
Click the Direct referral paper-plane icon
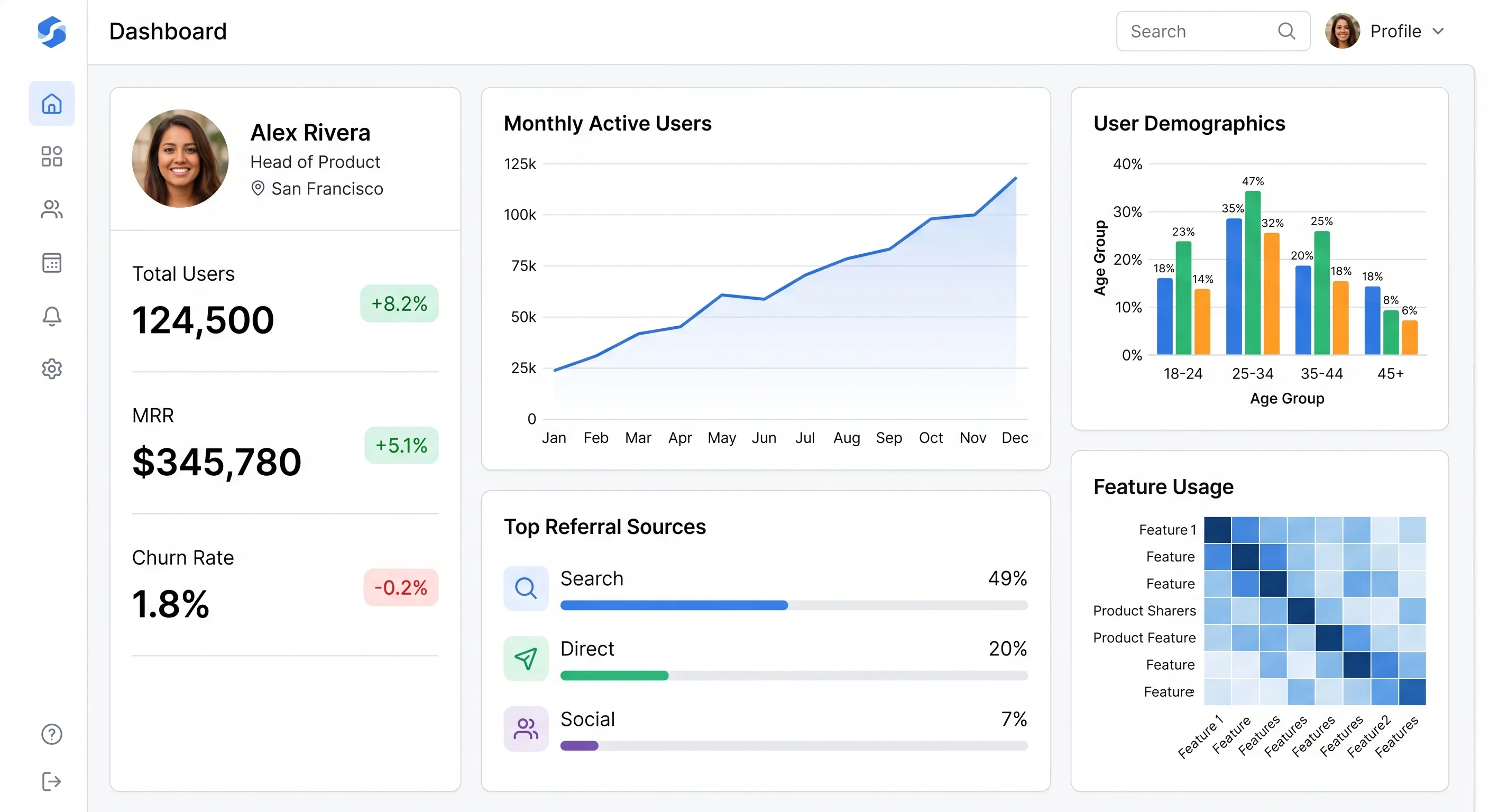point(526,658)
